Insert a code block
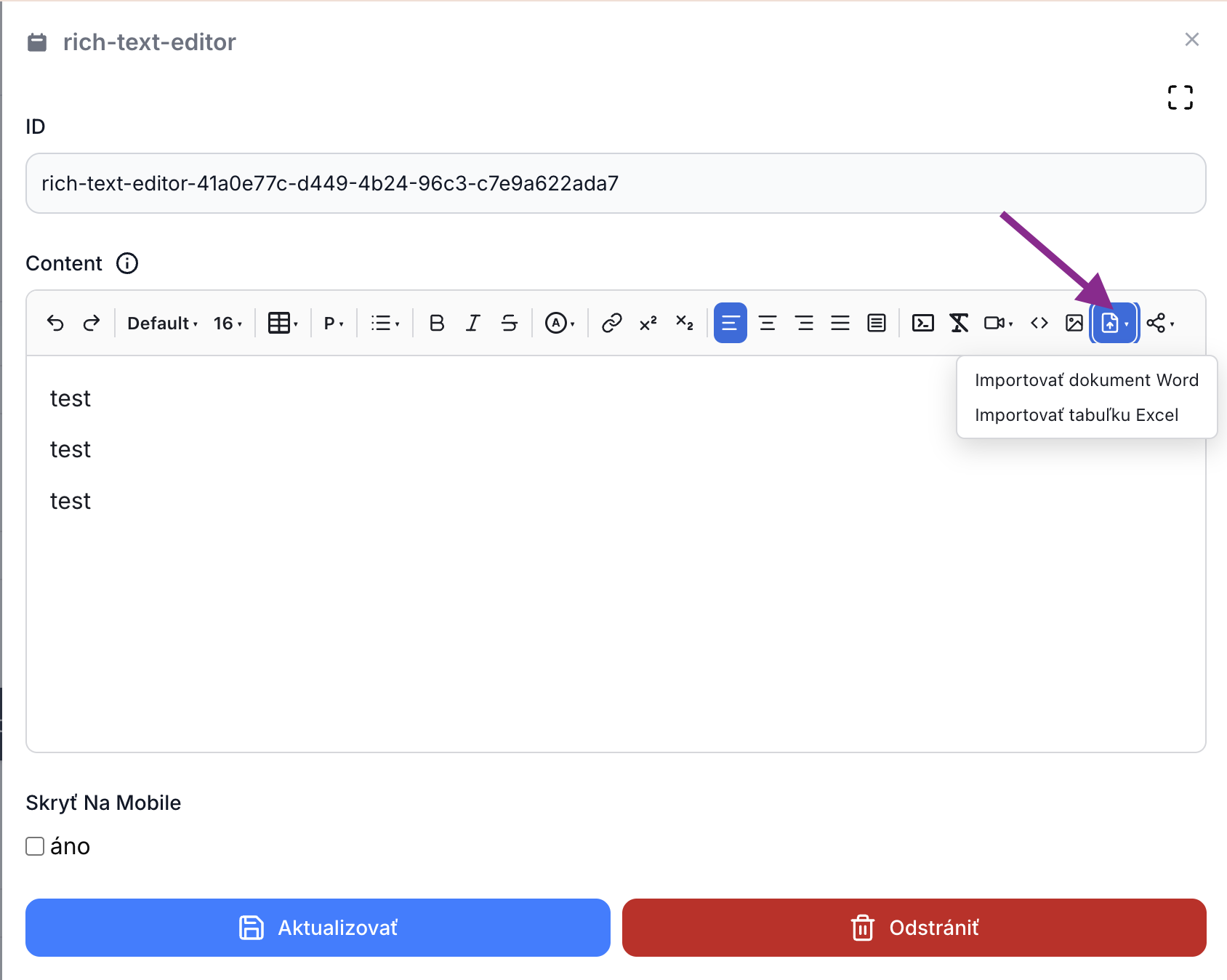The image size is (1227, 980). coord(923,323)
